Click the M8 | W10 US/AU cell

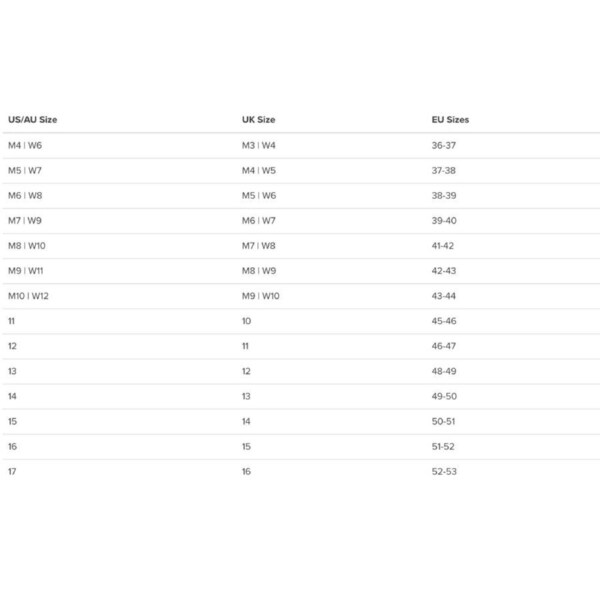[27, 245]
